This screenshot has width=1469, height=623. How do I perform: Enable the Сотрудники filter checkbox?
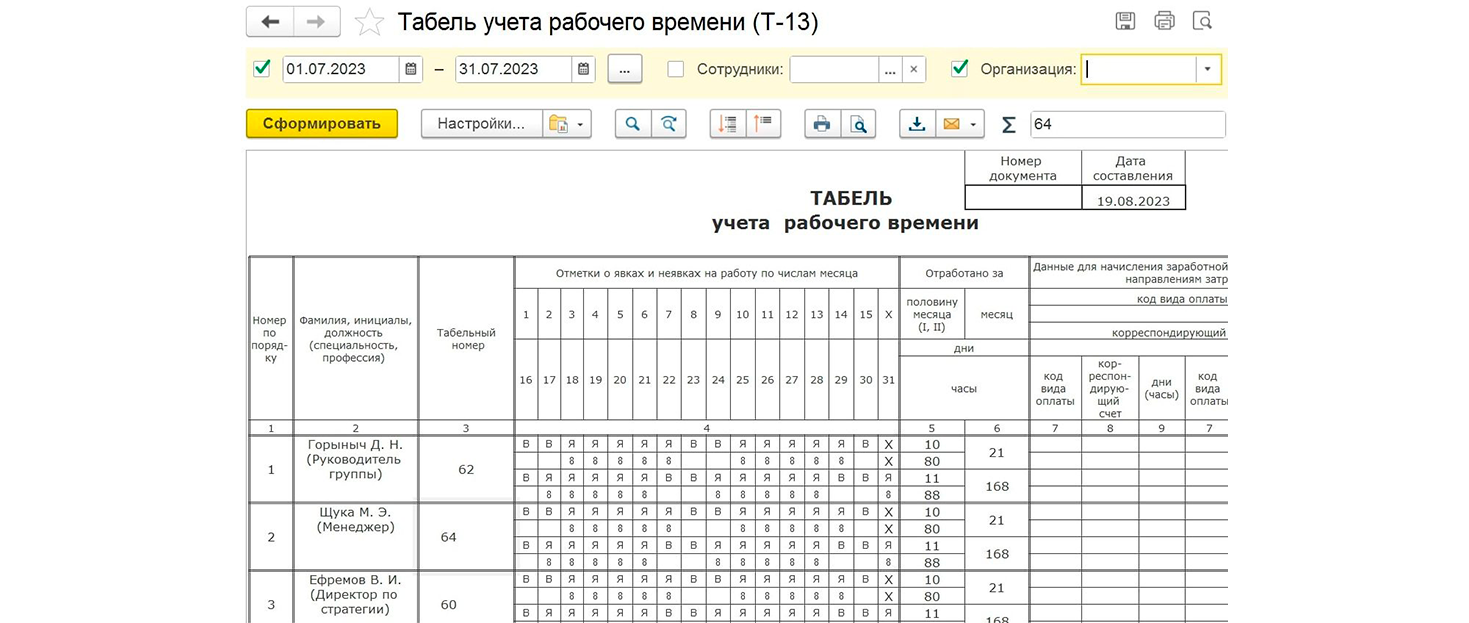[x=676, y=69]
